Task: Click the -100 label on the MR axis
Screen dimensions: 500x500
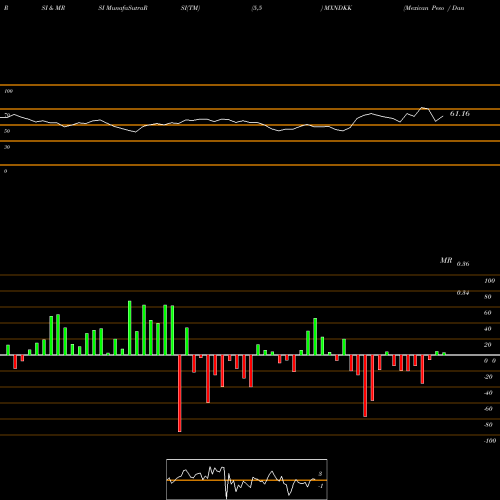Action: 490,441
